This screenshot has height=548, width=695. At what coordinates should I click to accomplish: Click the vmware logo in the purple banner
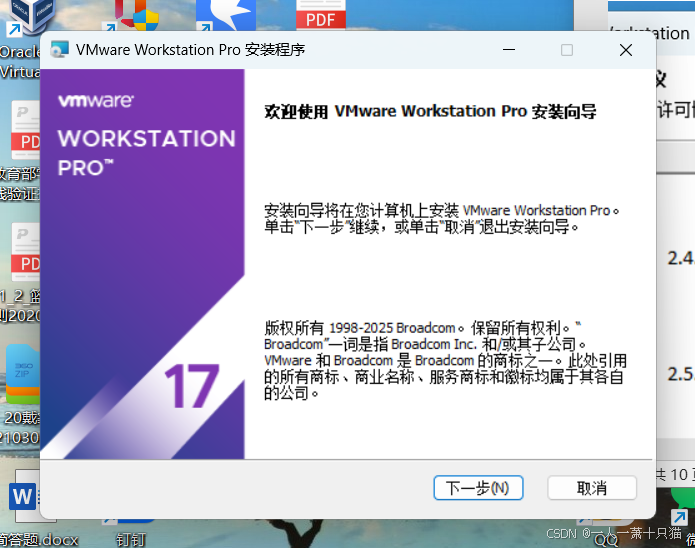click(96, 101)
